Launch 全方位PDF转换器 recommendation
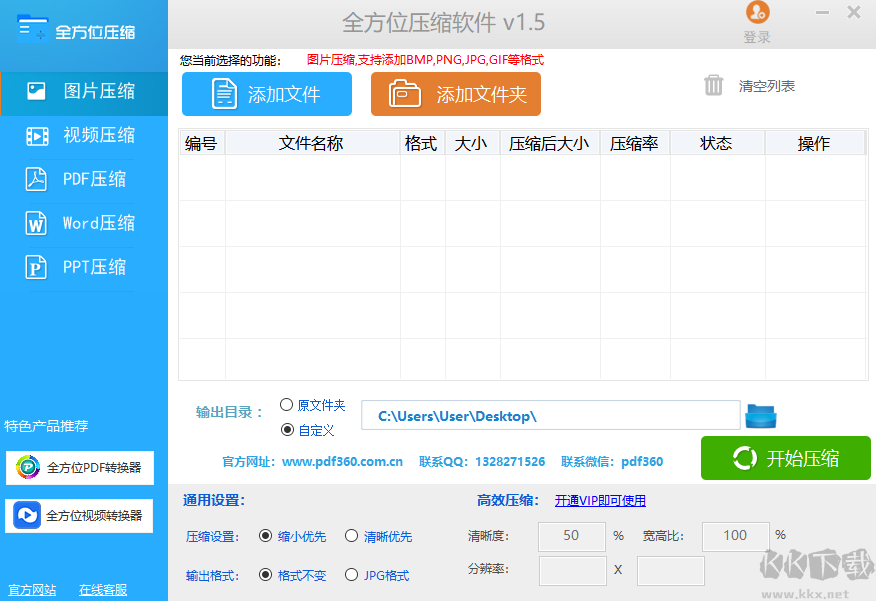Viewport: 876px width, 601px height. [78, 468]
